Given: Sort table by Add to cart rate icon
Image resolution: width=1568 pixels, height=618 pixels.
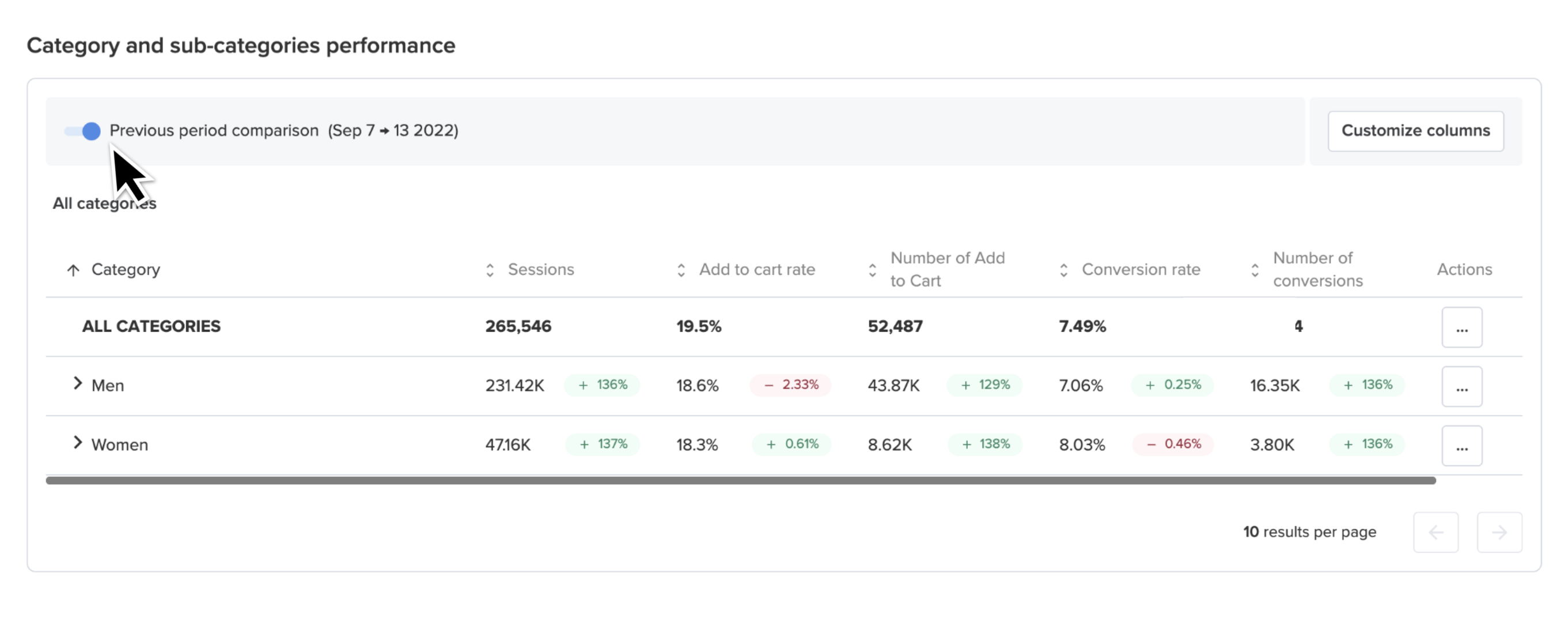Looking at the screenshot, I should (x=681, y=270).
